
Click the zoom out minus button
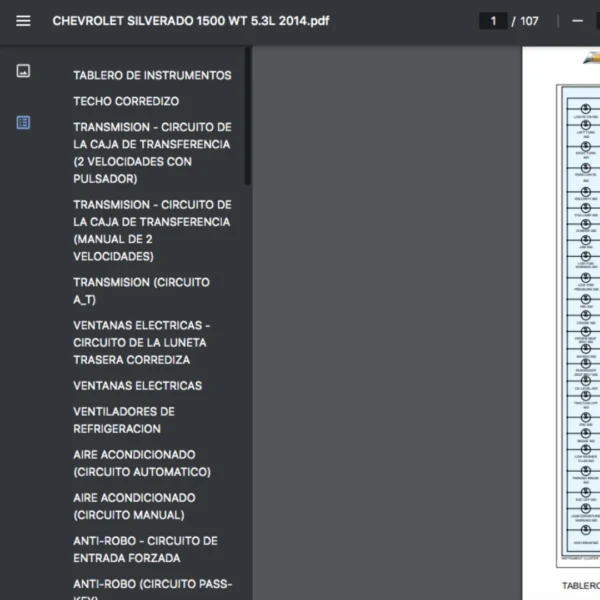click(577, 21)
